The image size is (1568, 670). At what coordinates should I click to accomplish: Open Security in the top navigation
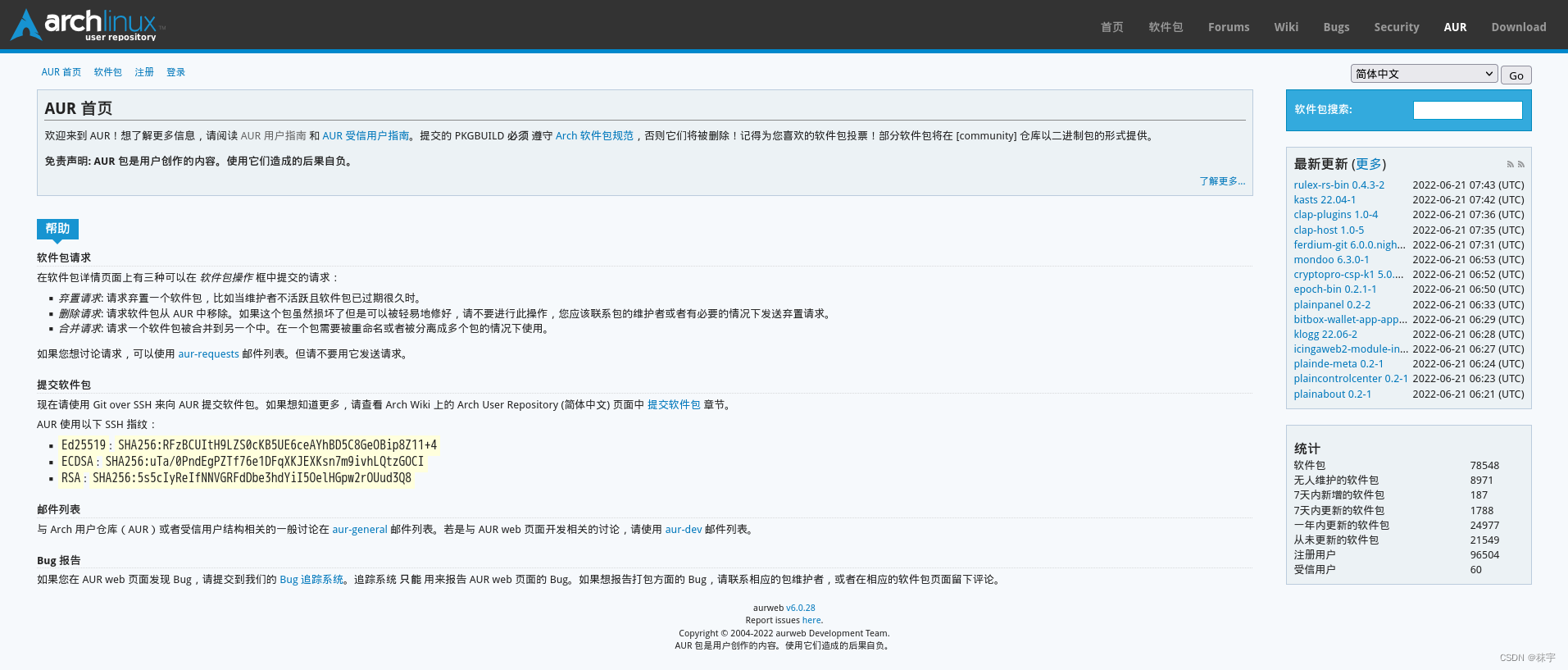[x=1397, y=27]
